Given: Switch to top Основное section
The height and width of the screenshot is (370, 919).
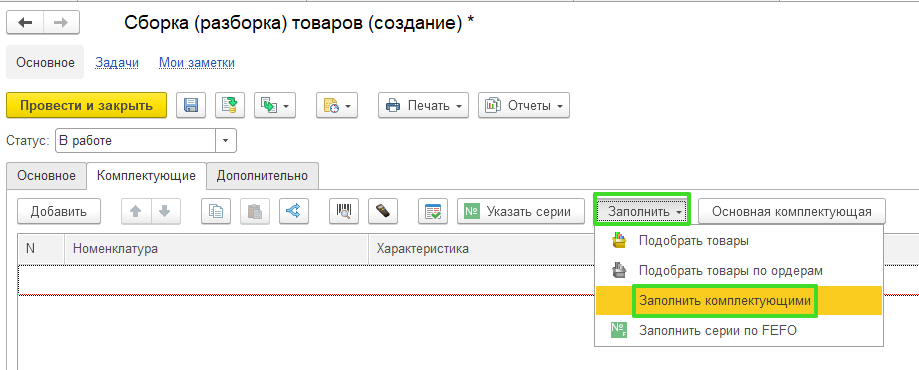Looking at the screenshot, I should [x=45, y=63].
